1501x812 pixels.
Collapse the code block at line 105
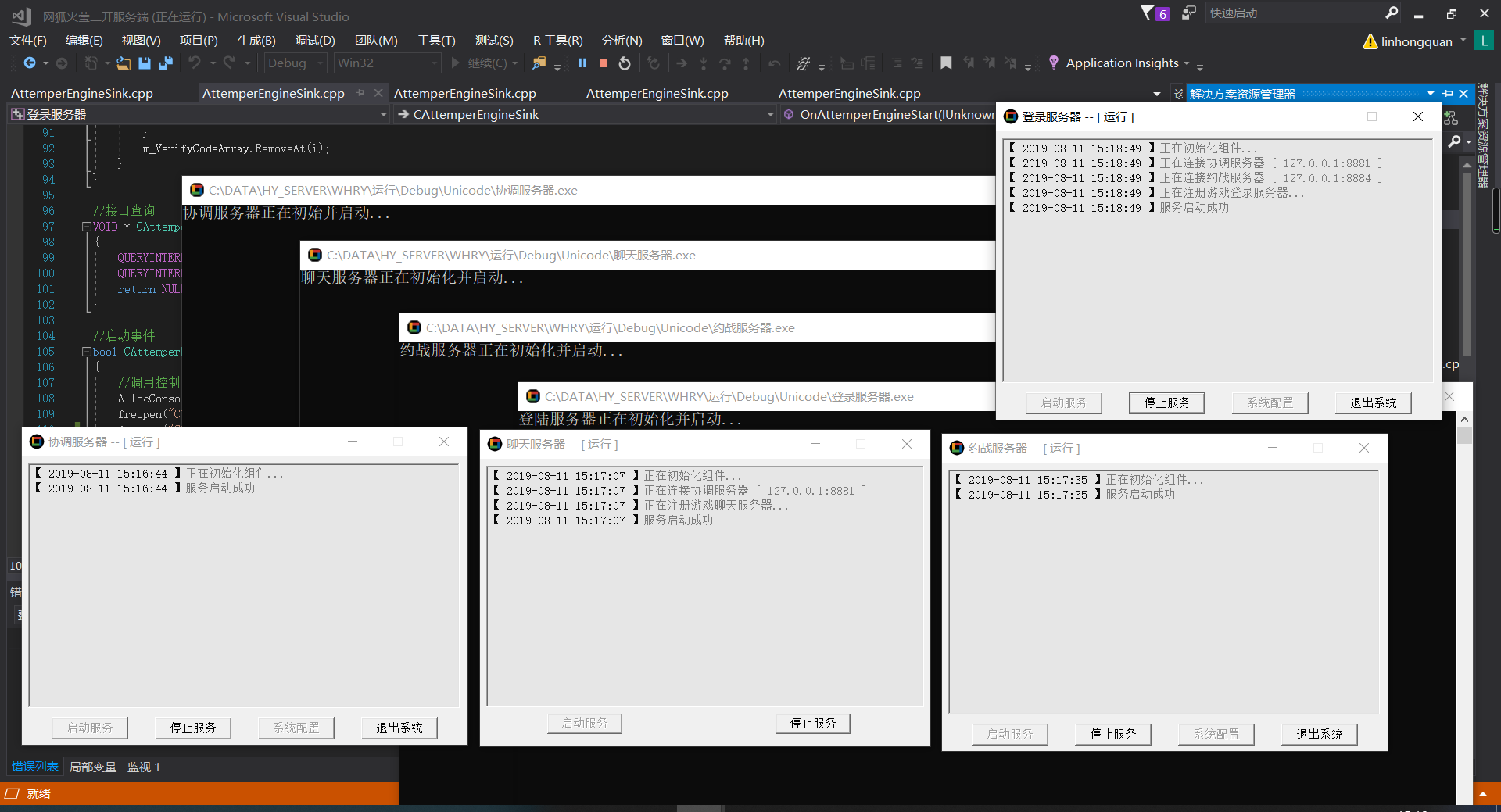87,352
